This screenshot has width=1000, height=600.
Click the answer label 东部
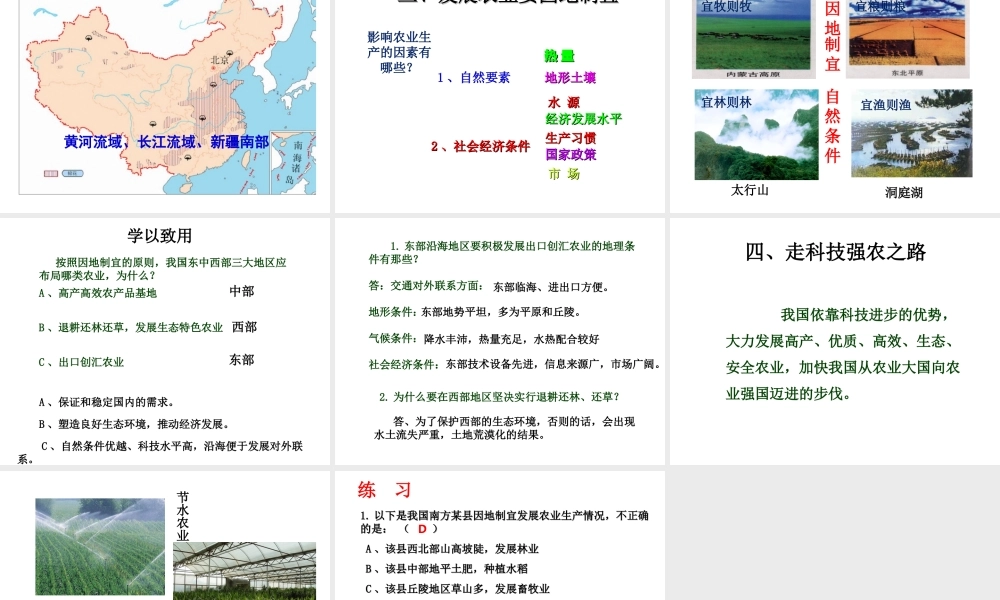(242, 360)
